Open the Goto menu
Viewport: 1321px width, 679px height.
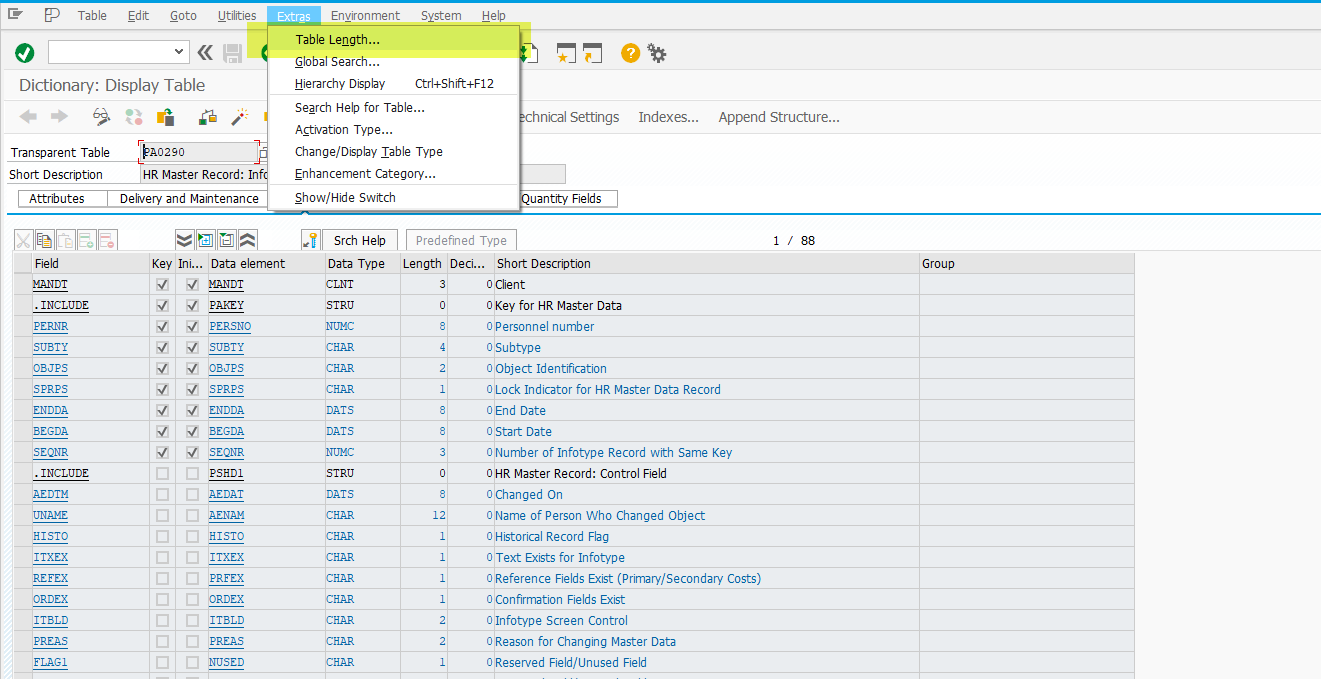pyautogui.click(x=183, y=16)
